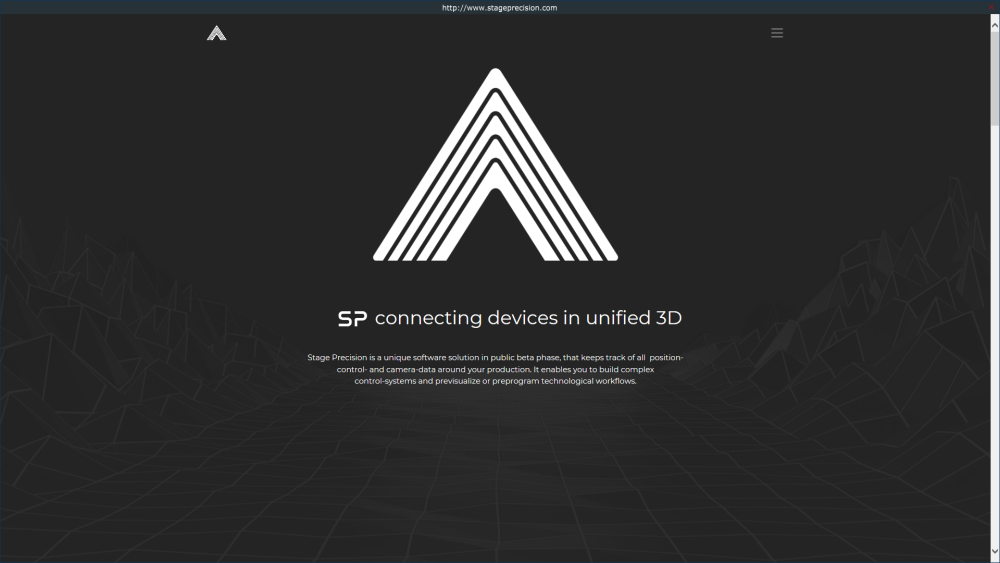The height and width of the screenshot is (563, 1000).
Task: Click the SP wordmark beside the headline
Action: click(353, 318)
